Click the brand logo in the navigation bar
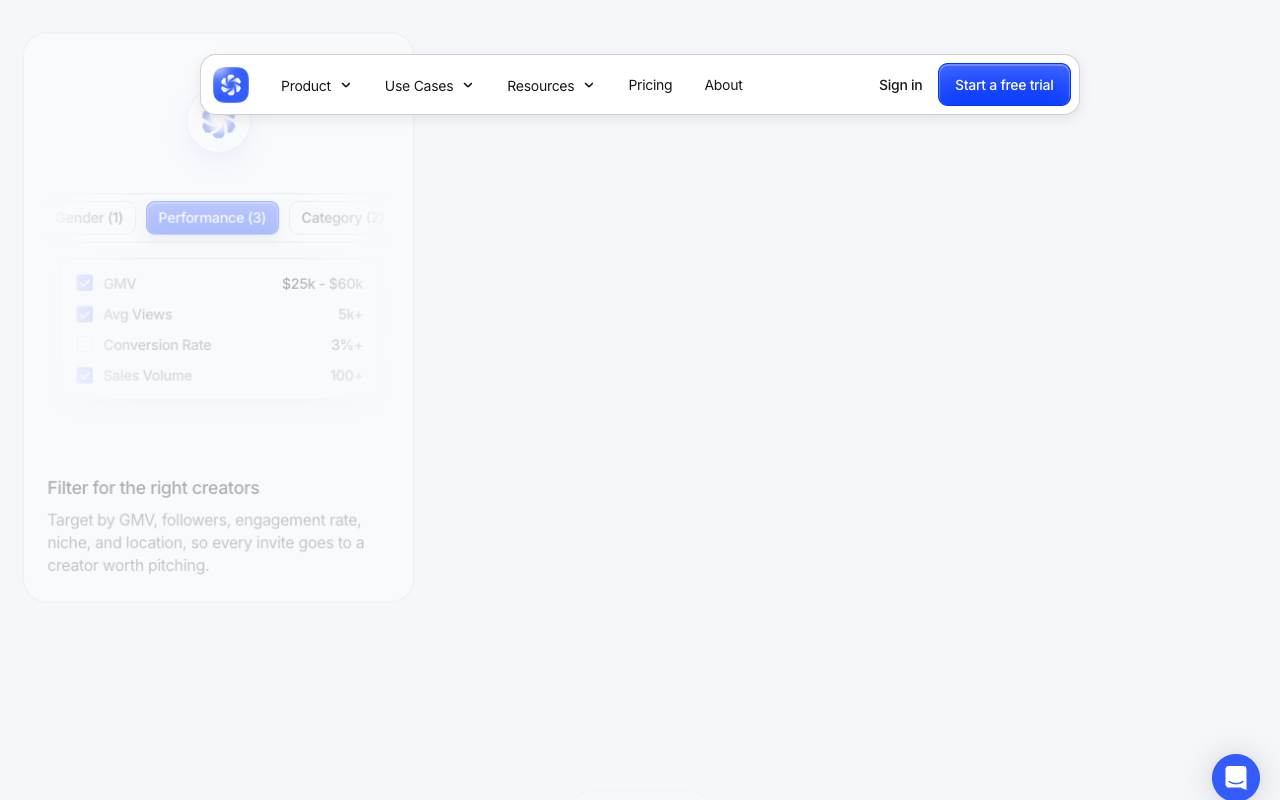 pyautogui.click(x=231, y=85)
